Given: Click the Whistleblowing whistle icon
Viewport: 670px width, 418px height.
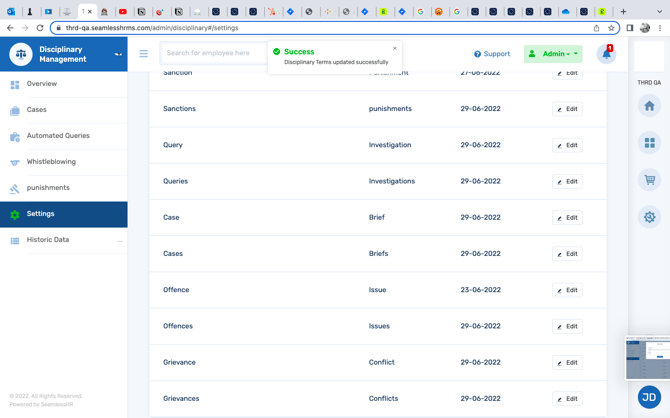Looking at the screenshot, I should 15,163.
